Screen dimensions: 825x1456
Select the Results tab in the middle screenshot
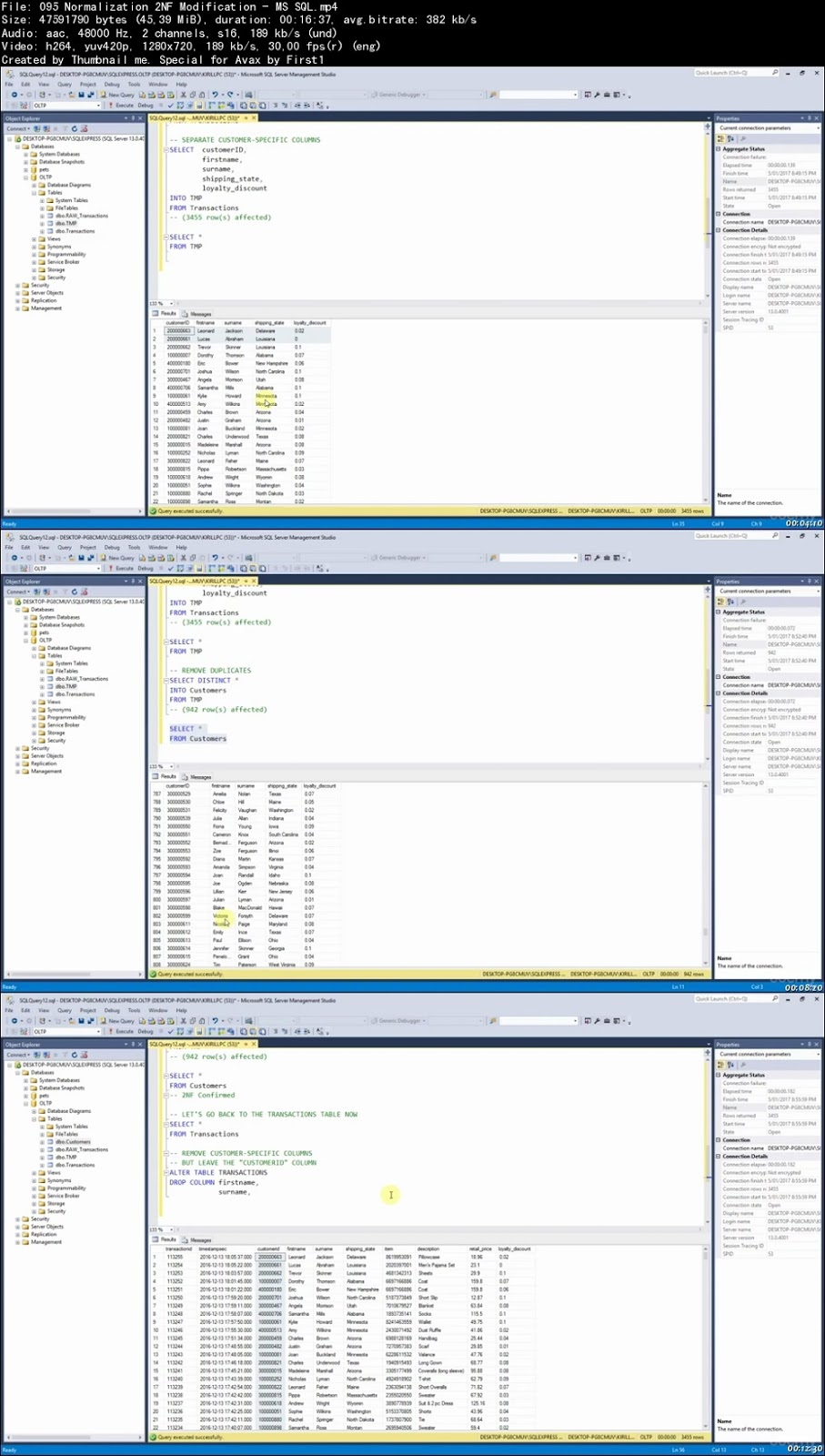(x=166, y=777)
